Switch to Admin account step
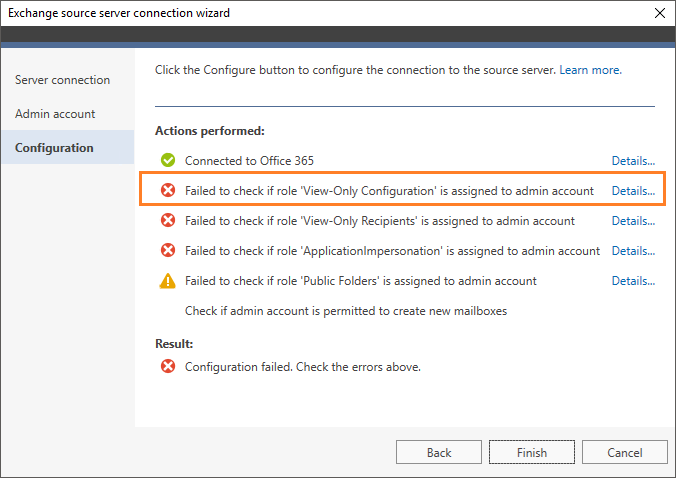This screenshot has width=676, height=478. pos(55,114)
